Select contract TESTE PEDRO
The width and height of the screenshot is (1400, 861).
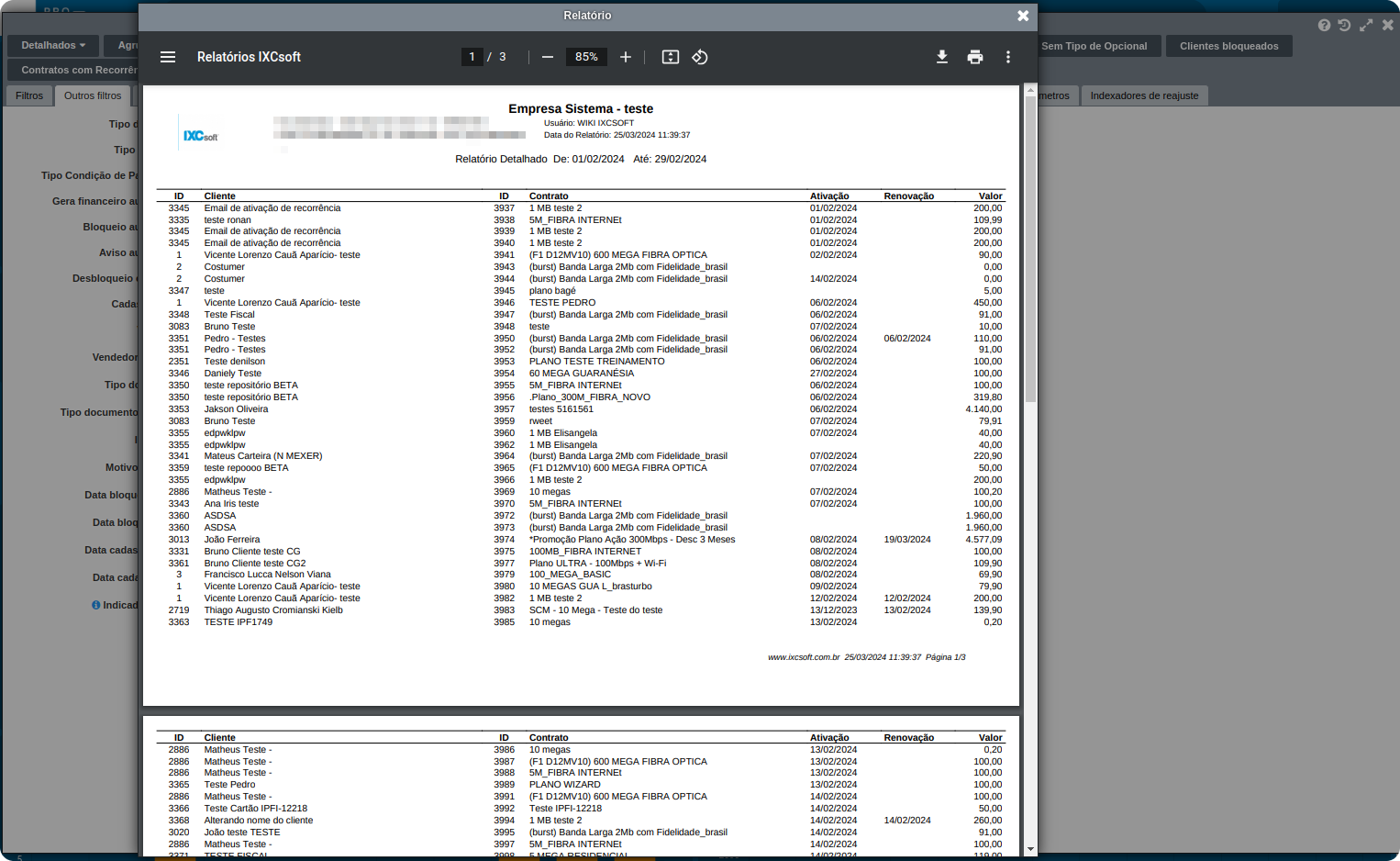pos(562,303)
